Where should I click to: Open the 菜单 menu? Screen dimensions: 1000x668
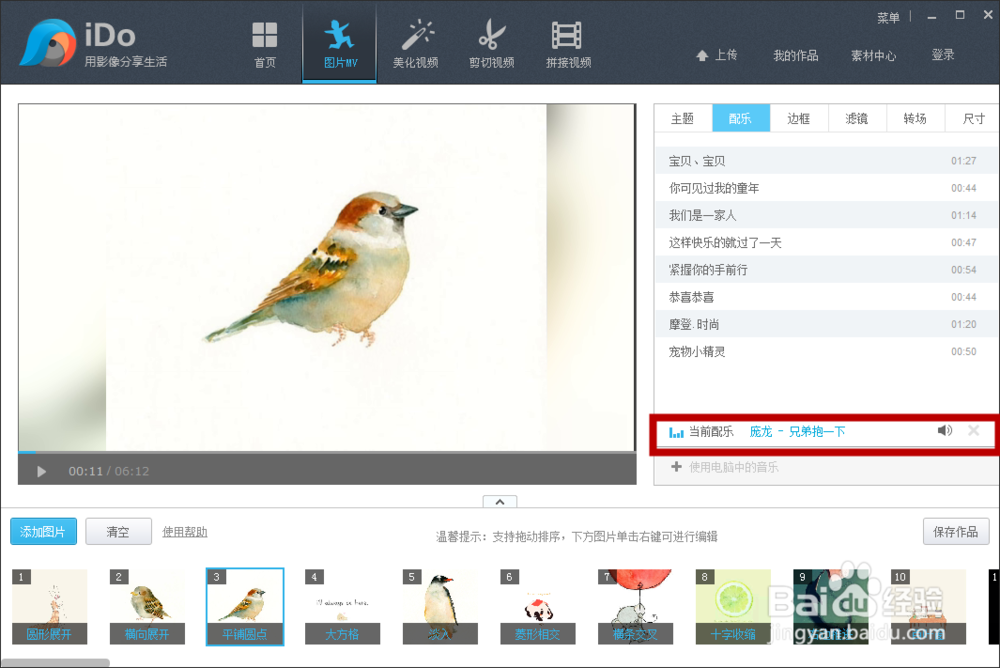tap(888, 18)
